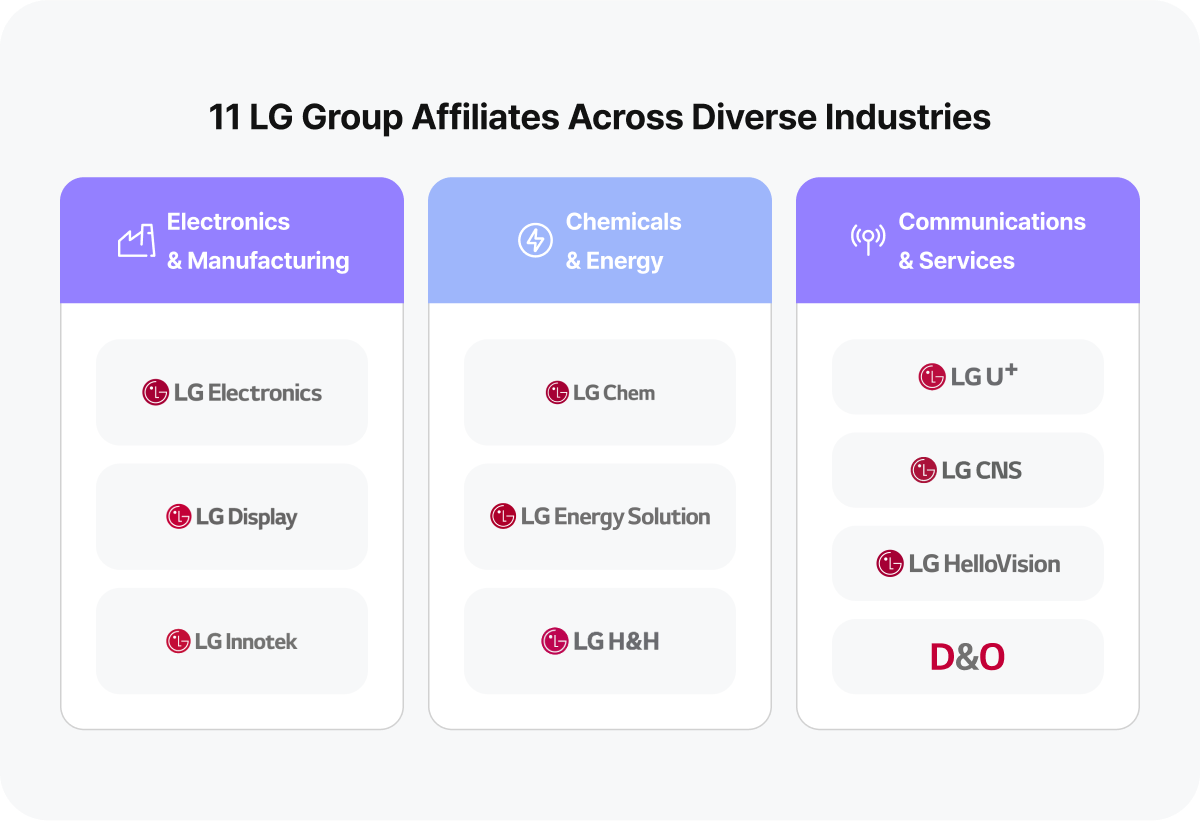This screenshot has width=1200, height=821.
Task: Click the LG logo beside LG Chem
Action: tap(556, 393)
